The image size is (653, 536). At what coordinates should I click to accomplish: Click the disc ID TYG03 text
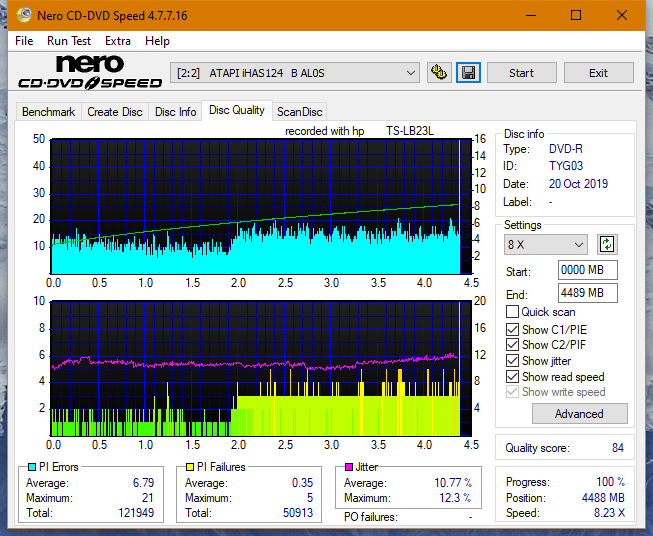click(566, 166)
